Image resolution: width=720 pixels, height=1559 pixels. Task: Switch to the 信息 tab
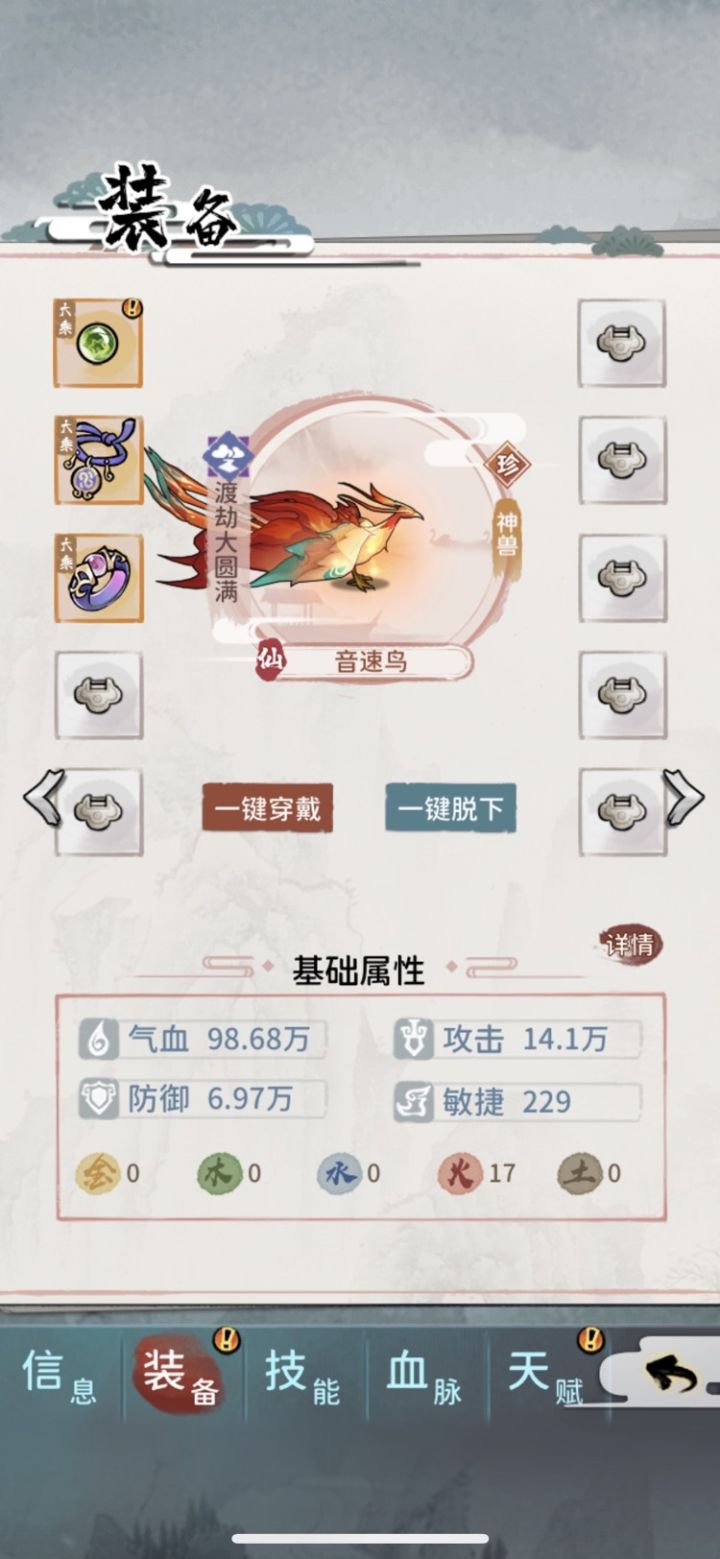(60, 1376)
